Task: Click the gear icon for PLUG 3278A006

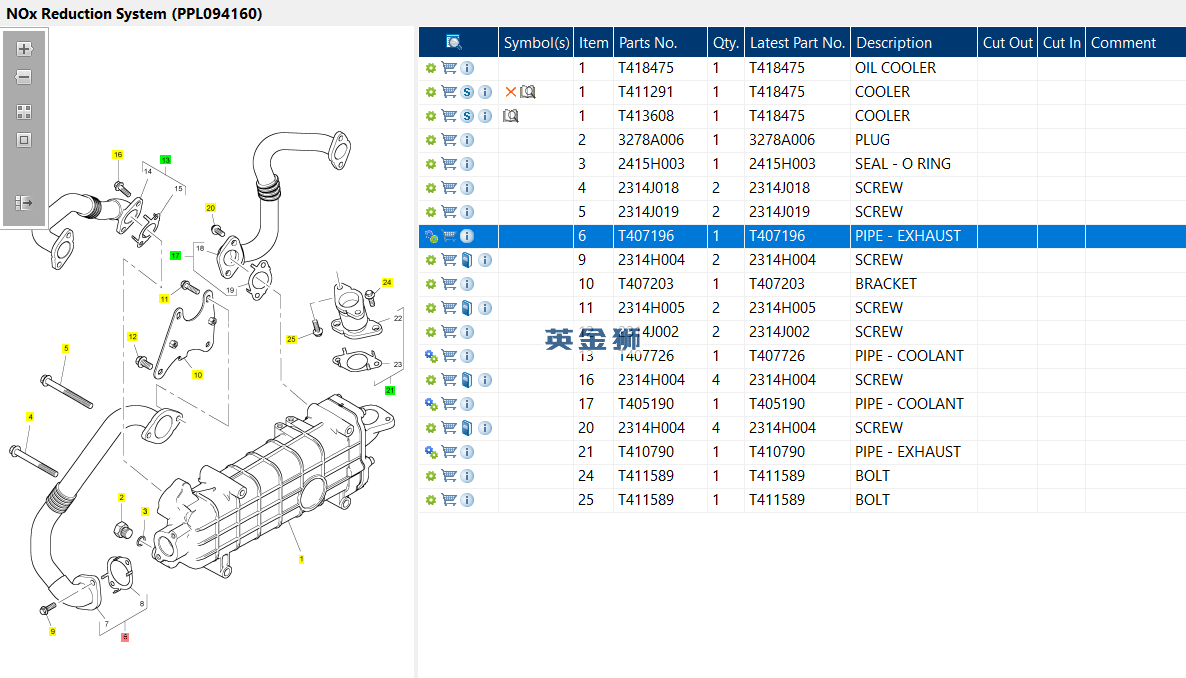Action: click(430, 140)
